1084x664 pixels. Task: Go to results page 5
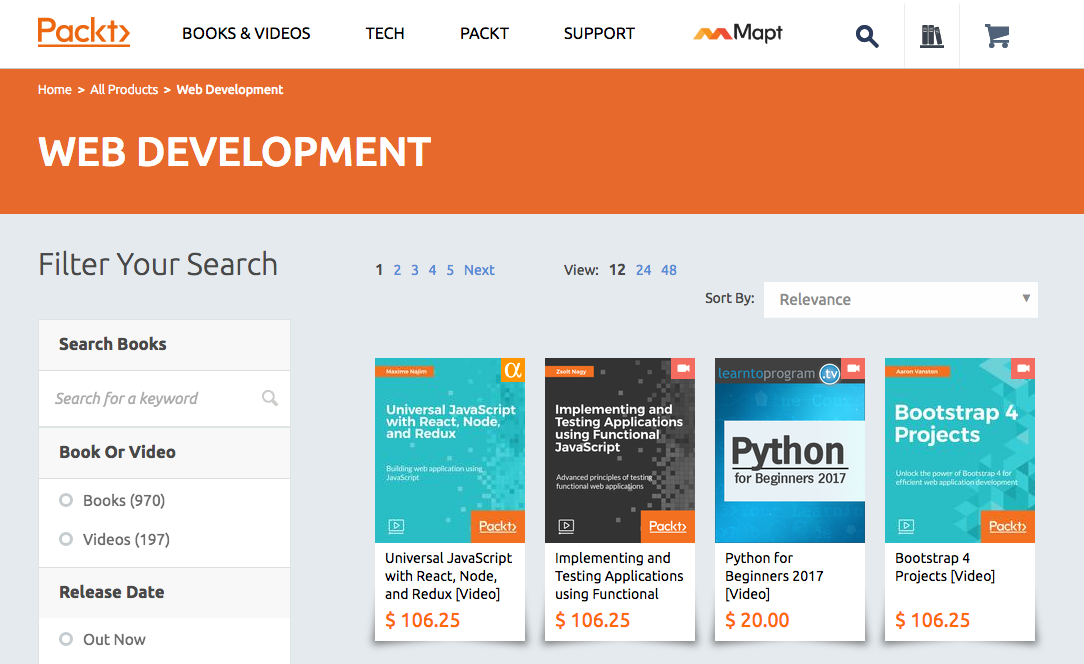[x=450, y=270]
